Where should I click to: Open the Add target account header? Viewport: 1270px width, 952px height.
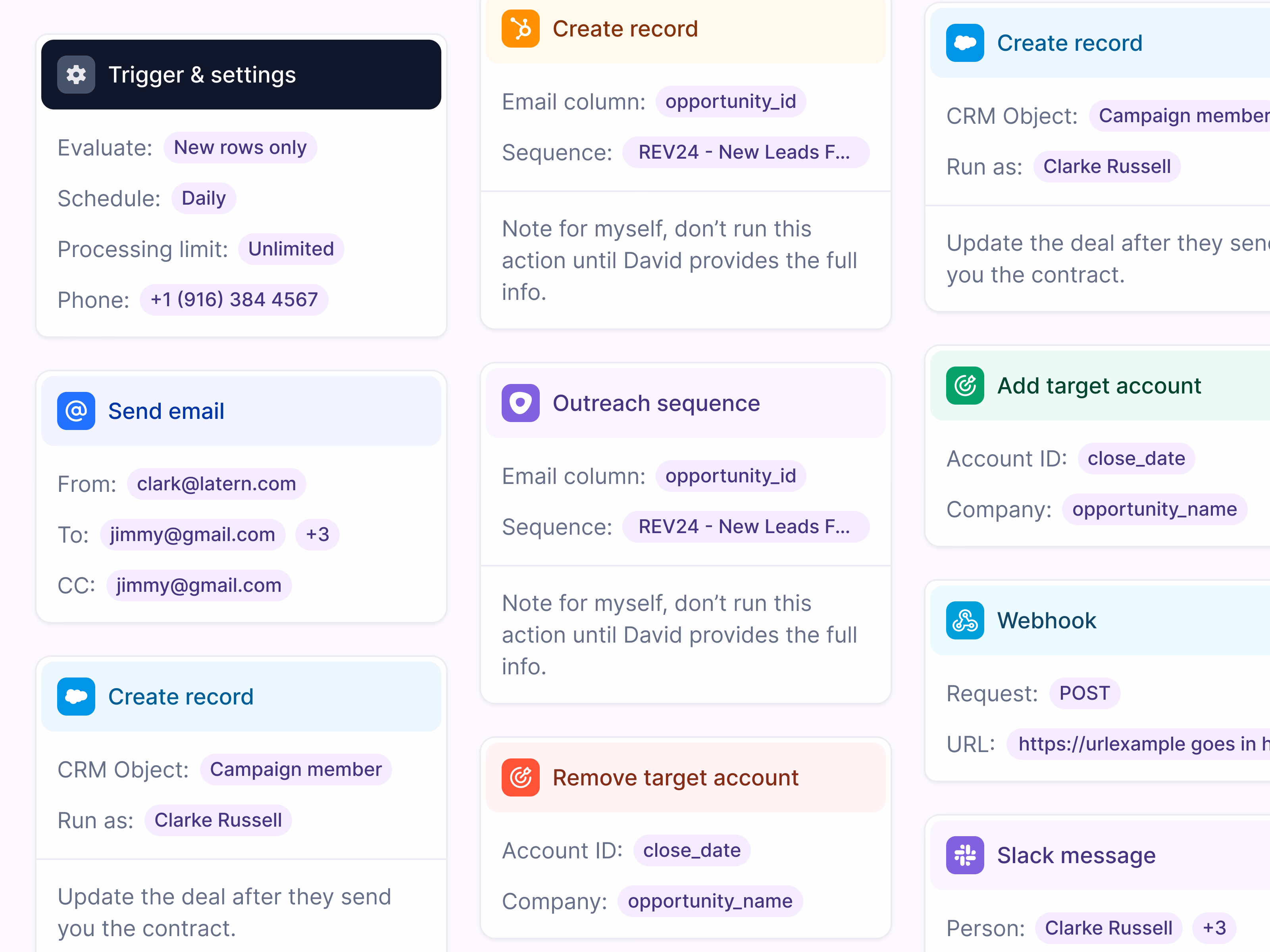coord(1100,386)
